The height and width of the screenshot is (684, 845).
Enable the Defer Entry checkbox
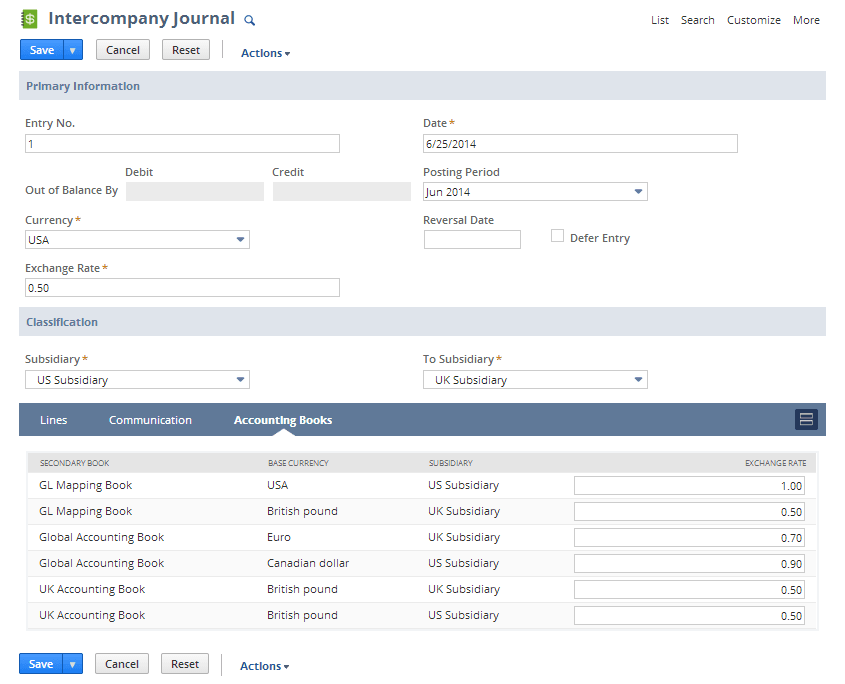[557, 236]
